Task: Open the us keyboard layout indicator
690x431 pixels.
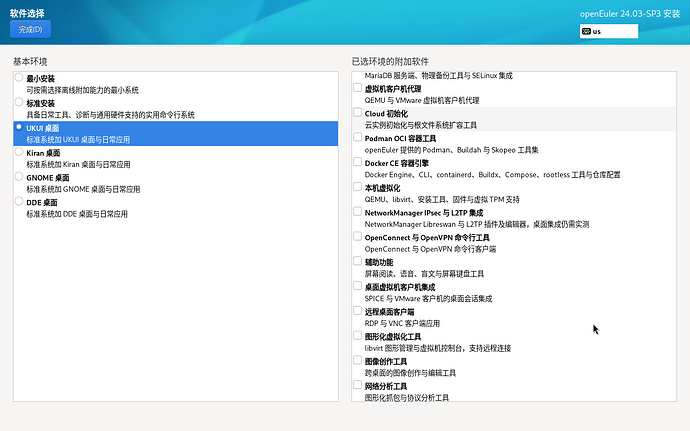Action: (x=609, y=31)
